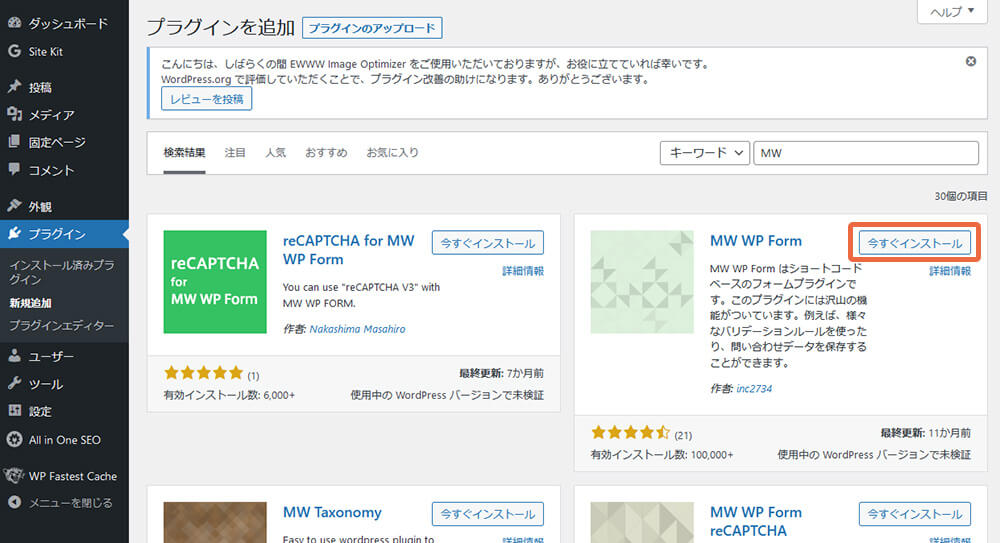Click MW WP Form title link
The width and height of the screenshot is (1000, 543).
click(x=756, y=241)
